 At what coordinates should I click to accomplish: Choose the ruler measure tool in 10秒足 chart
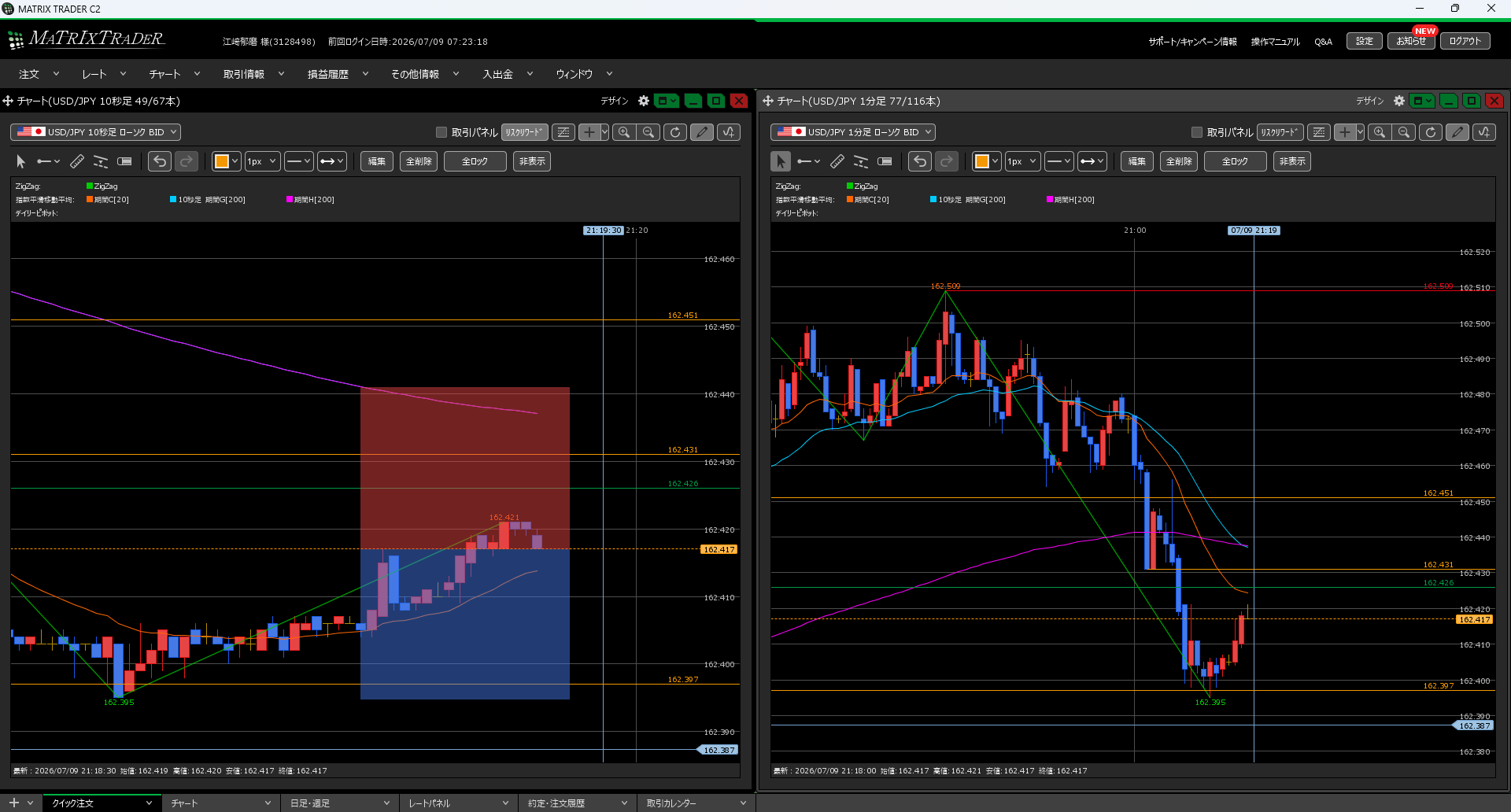[x=77, y=161]
